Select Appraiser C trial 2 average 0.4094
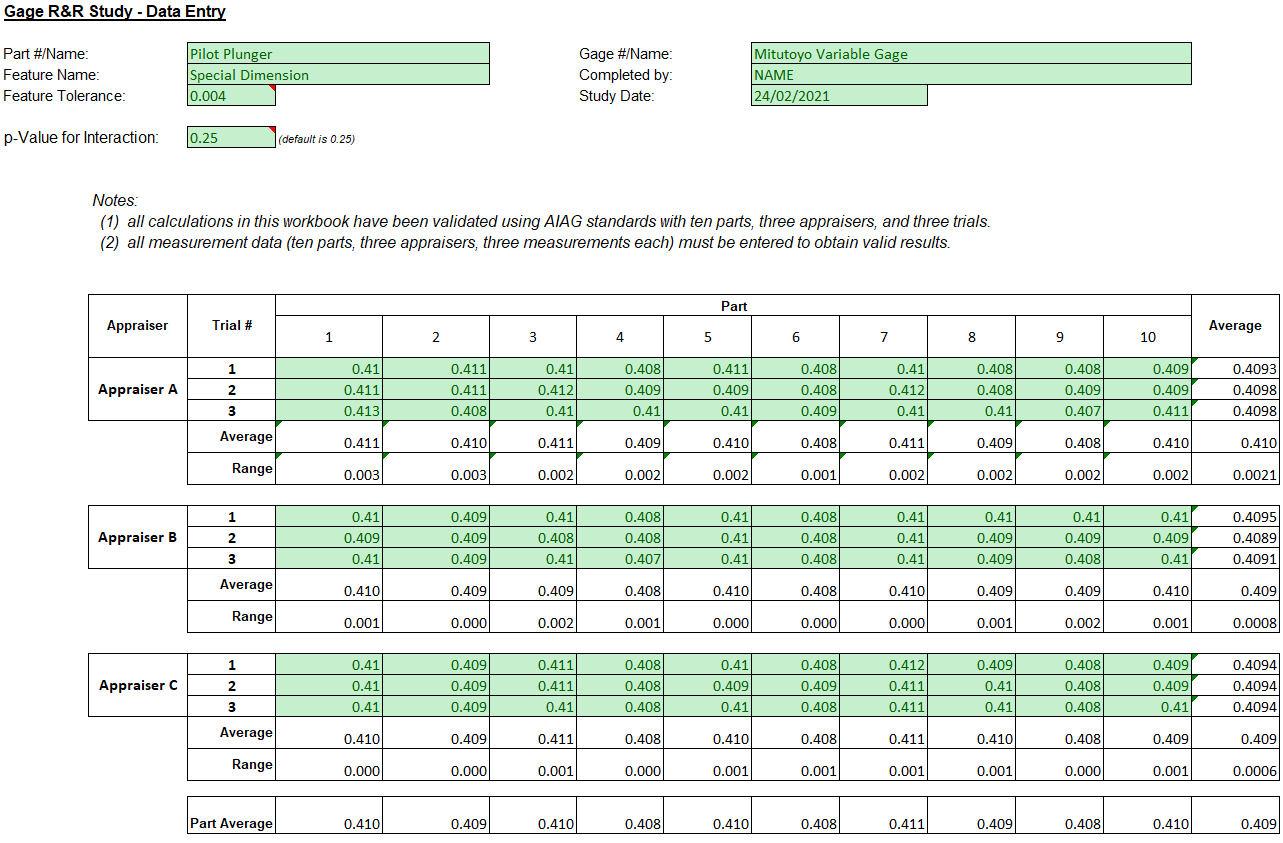This screenshot has width=1283, height=843. [x=1235, y=686]
